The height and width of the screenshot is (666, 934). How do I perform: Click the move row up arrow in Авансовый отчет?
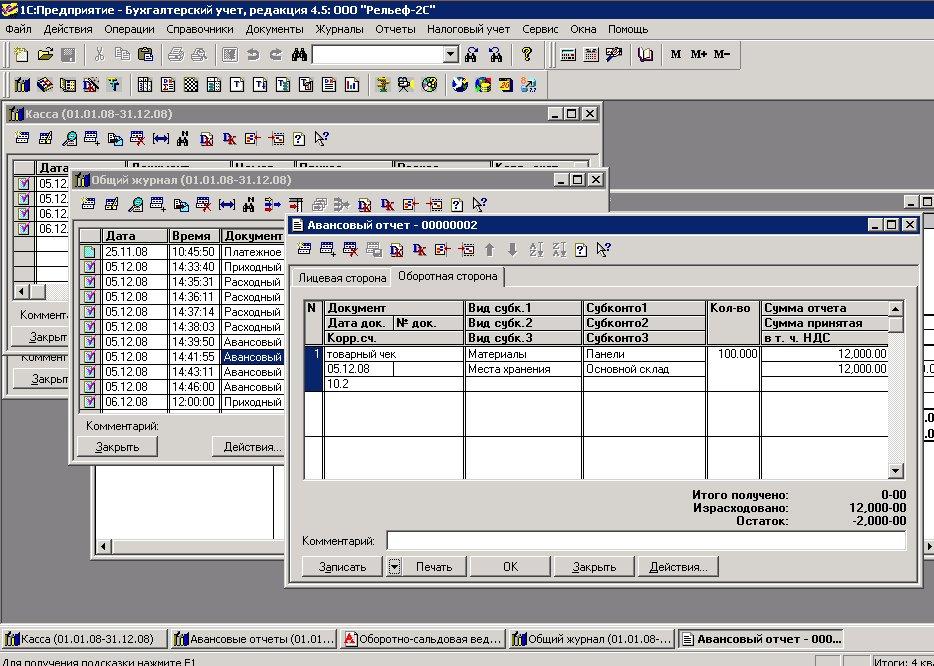click(489, 249)
